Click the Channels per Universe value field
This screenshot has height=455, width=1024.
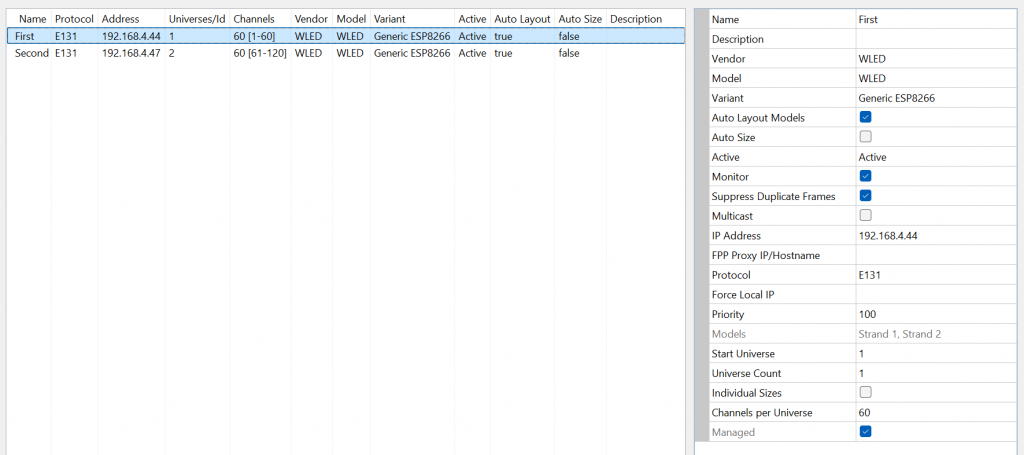[935, 412]
